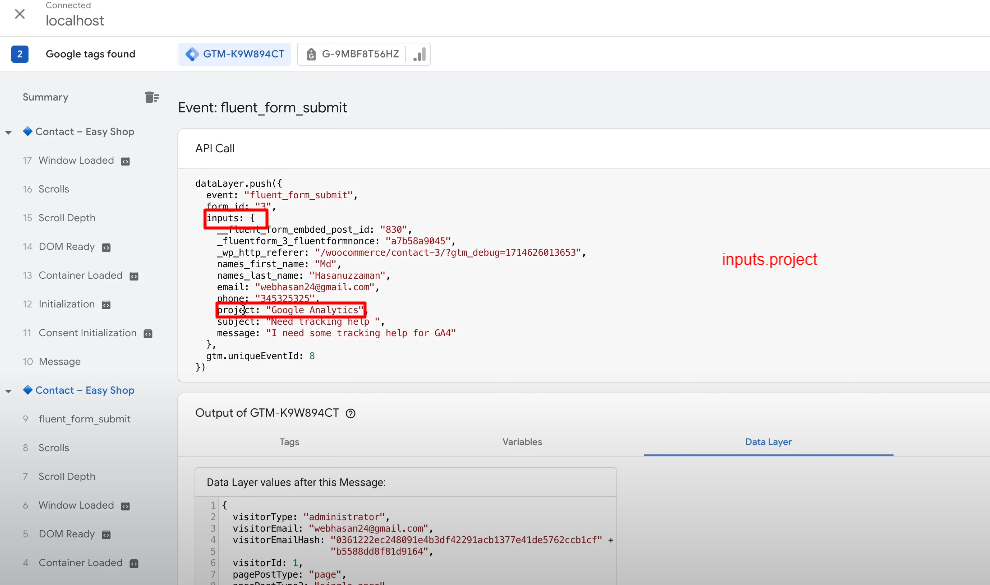The image size is (990, 585).
Task: Open the Summary view
Action: 46,97
